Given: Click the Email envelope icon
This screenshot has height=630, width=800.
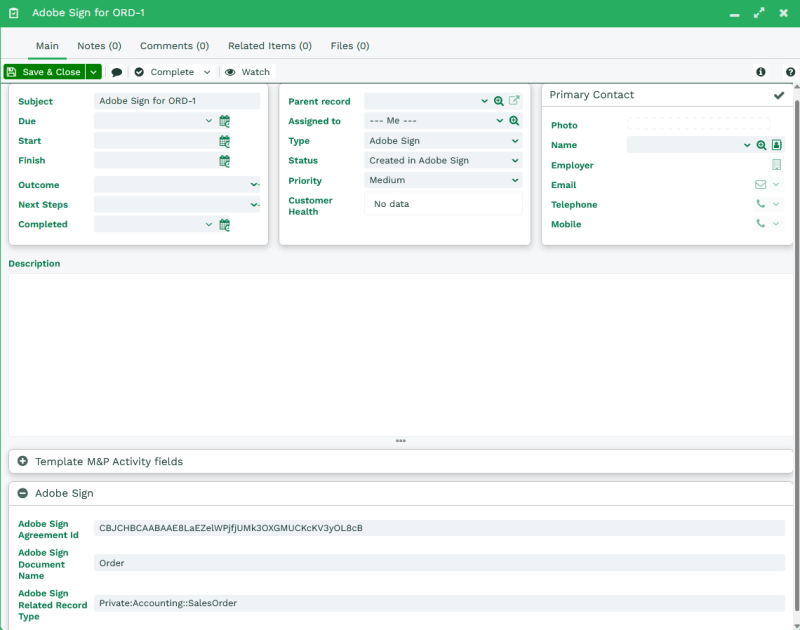Looking at the screenshot, I should (x=760, y=185).
